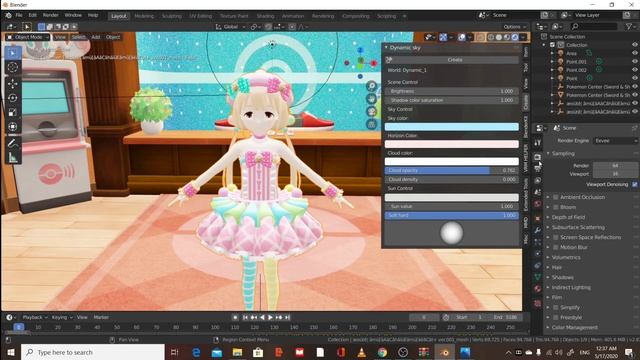Screen dimensions: 640x360
Task: Enable Screen Space Reflections checkbox
Action: (556, 237)
